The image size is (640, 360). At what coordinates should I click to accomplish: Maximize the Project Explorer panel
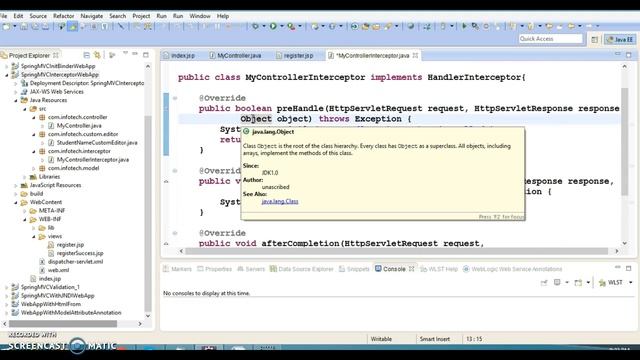[x=146, y=55]
